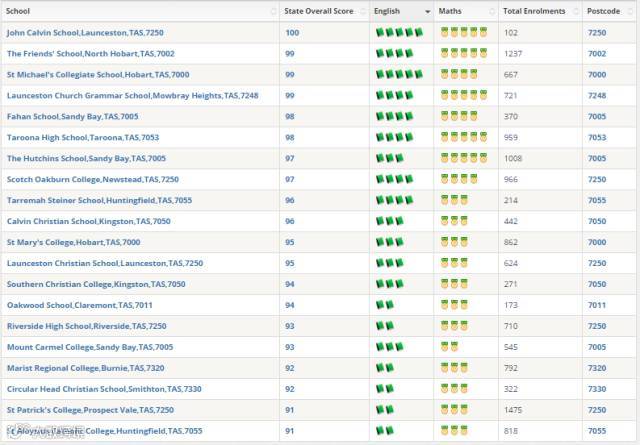Open St Patrick's College, Prospect Vale link
Screen dimensions: 640x445
tap(90, 410)
